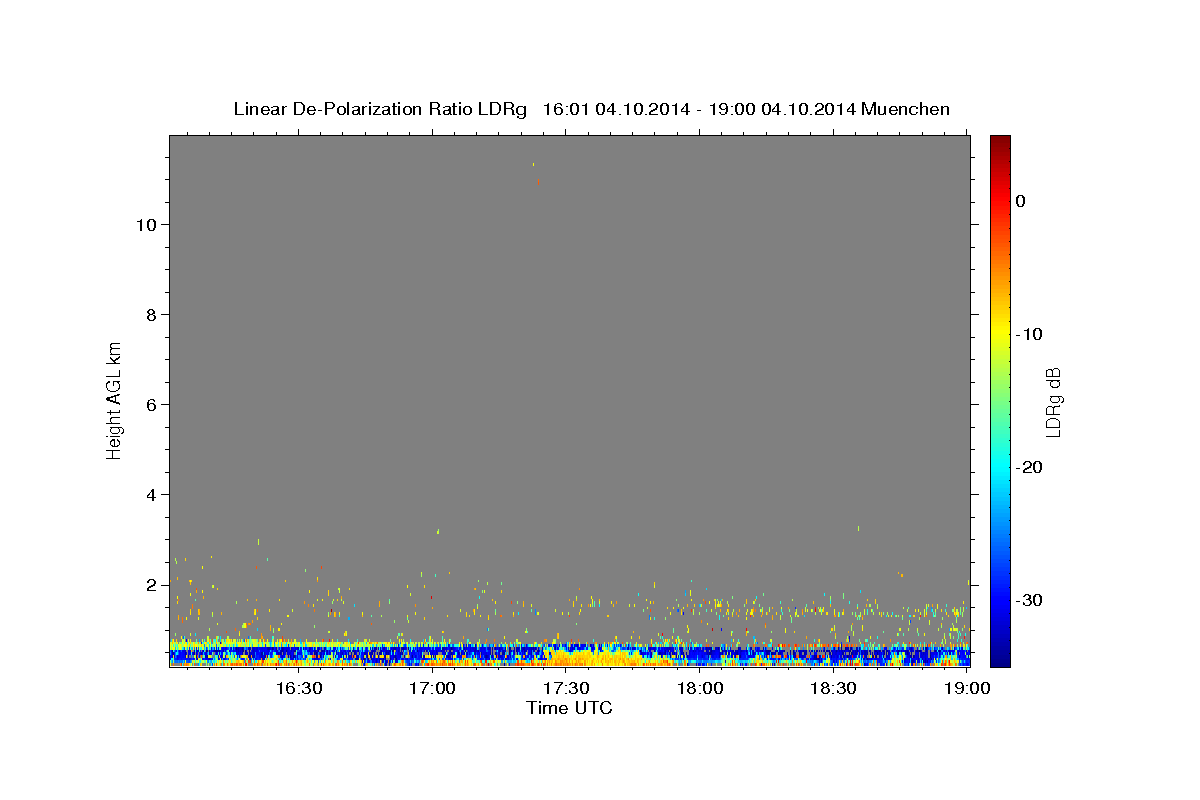Click the dark red top of the colorbar
Image resolution: width=1200 pixels, height=800 pixels.
coord(1000,142)
